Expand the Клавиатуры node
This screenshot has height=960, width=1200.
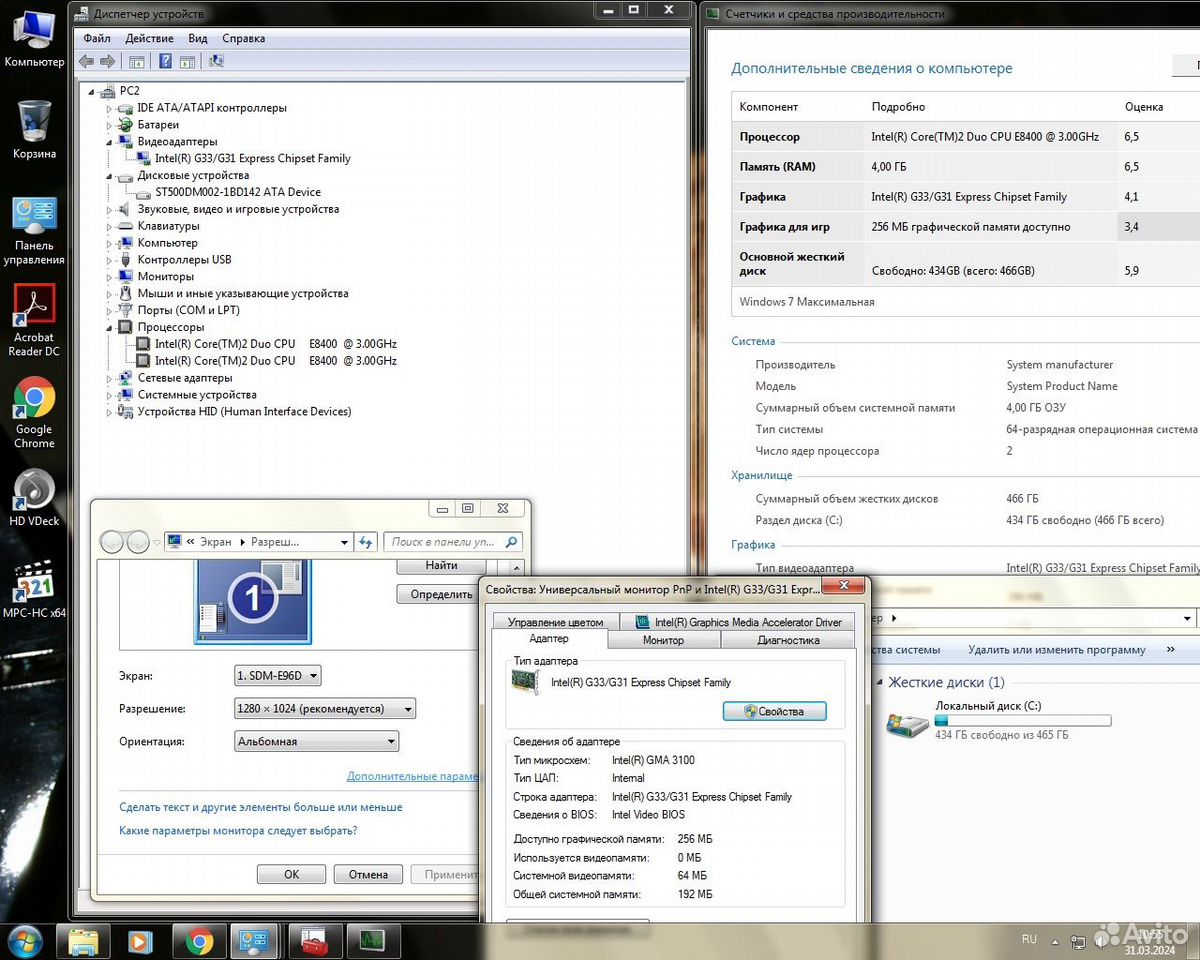point(111,226)
